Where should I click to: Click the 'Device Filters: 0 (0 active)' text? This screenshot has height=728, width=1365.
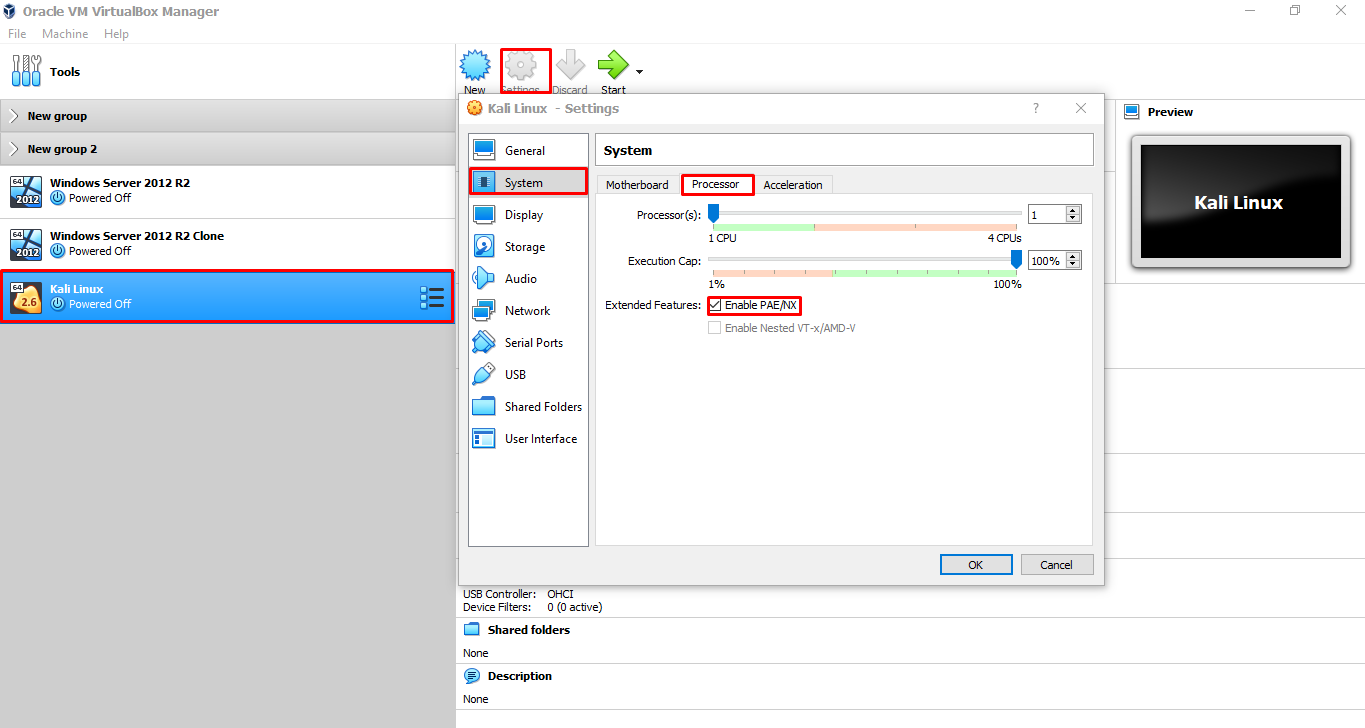pos(532,607)
